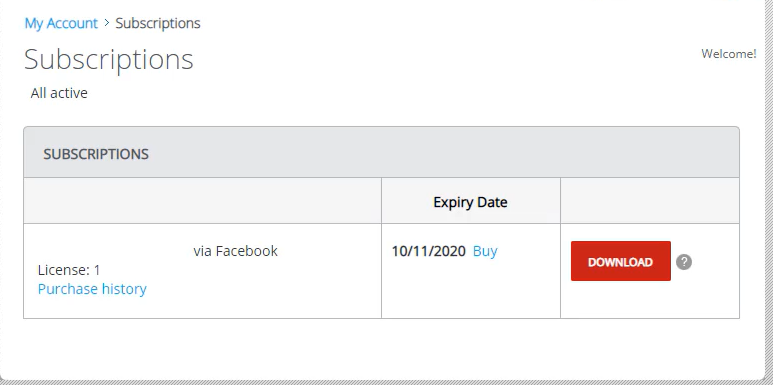Screen dimensions: 773x385
Task: Open the Purchase history link
Action: [x=92, y=289]
